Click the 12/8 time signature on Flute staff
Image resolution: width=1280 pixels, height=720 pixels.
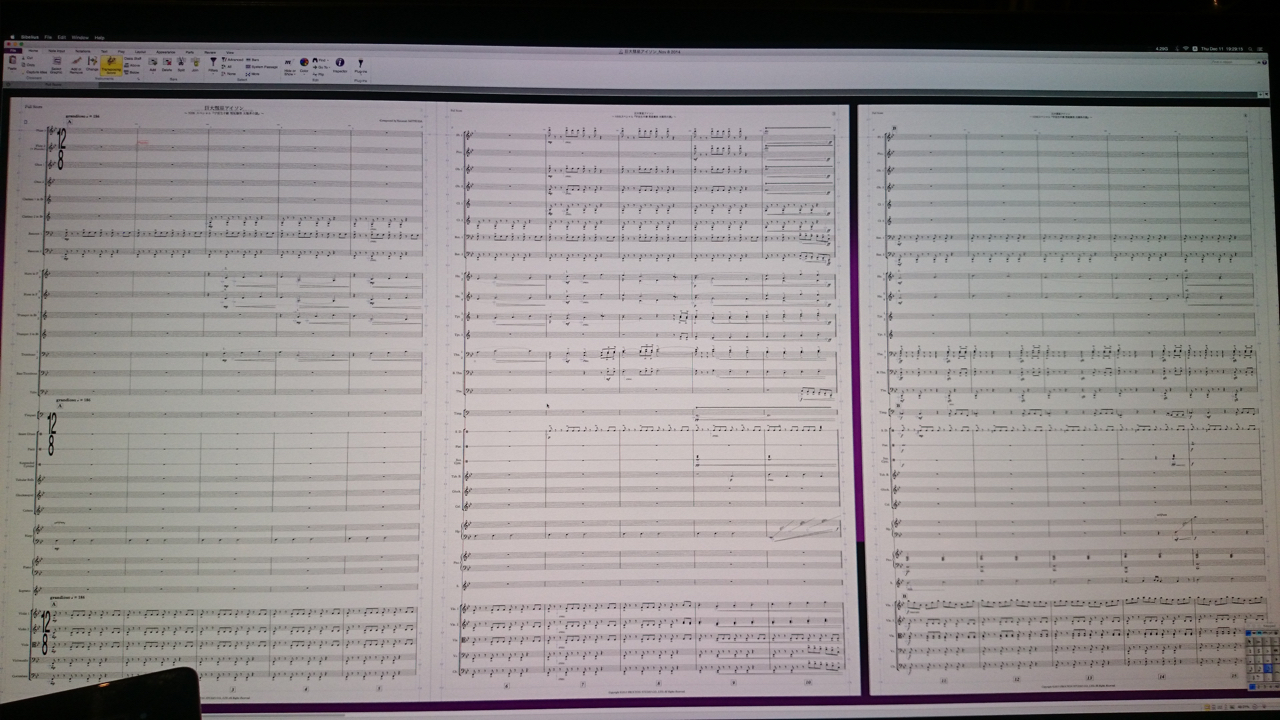tap(61, 148)
